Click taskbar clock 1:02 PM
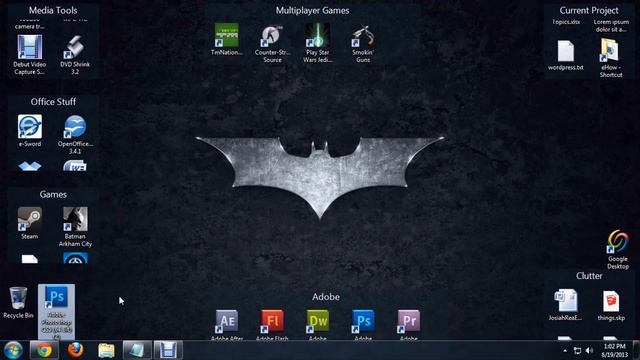 click(615, 351)
